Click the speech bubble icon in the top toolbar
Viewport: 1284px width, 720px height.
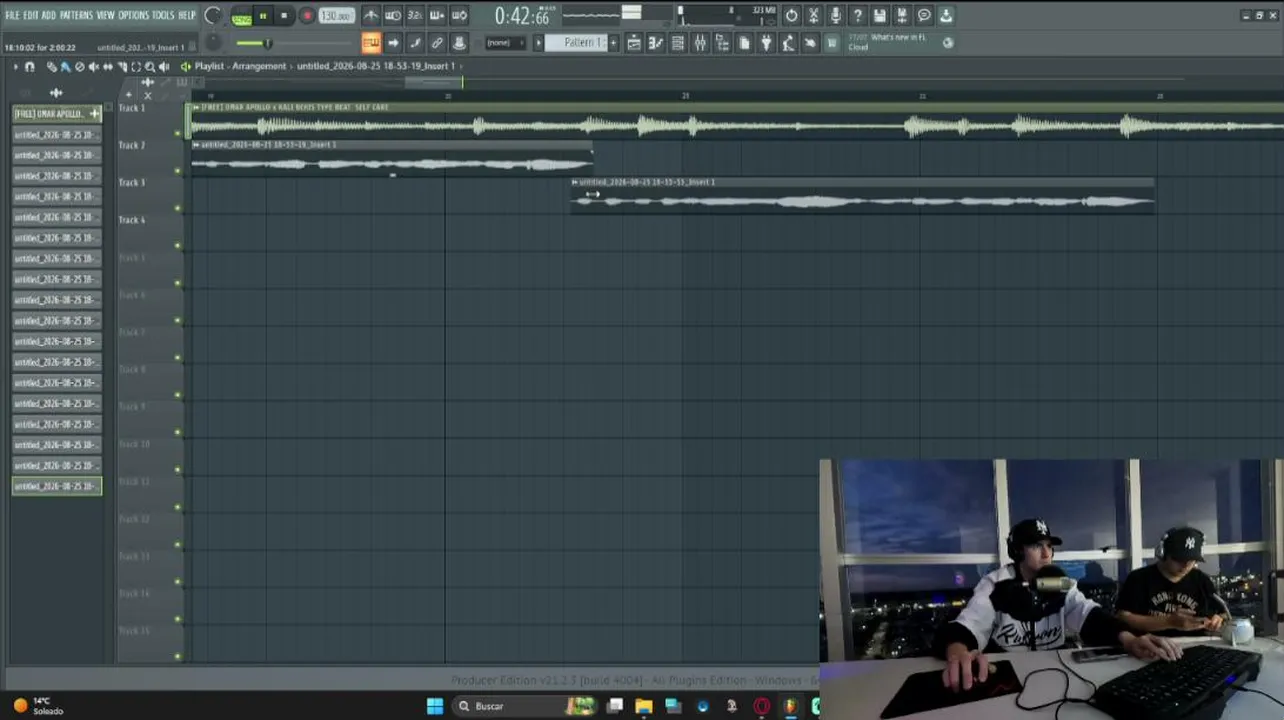click(x=924, y=16)
